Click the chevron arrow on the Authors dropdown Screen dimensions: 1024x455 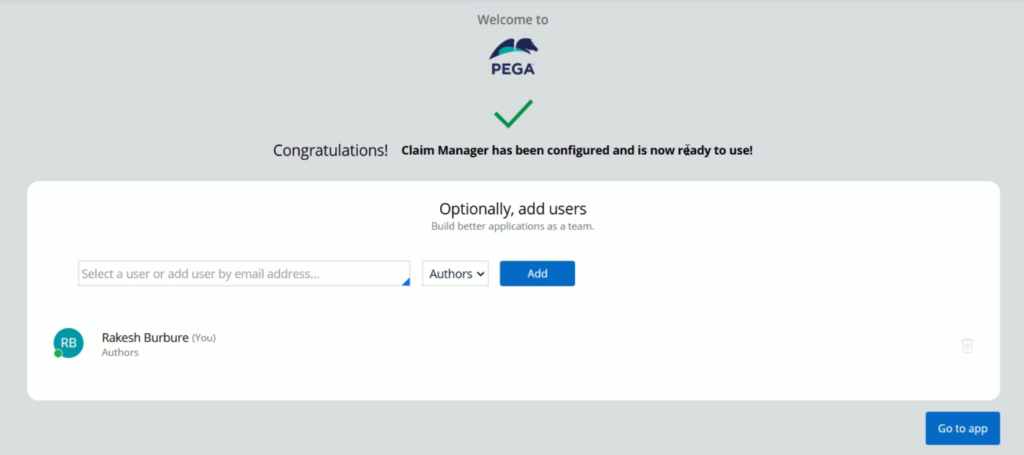point(481,274)
